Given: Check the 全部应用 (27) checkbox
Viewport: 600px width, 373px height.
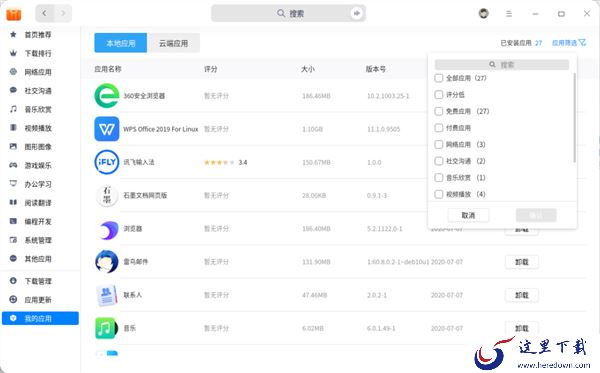Looking at the screenshot, I should pyautogui.click(x=439, y=78).
